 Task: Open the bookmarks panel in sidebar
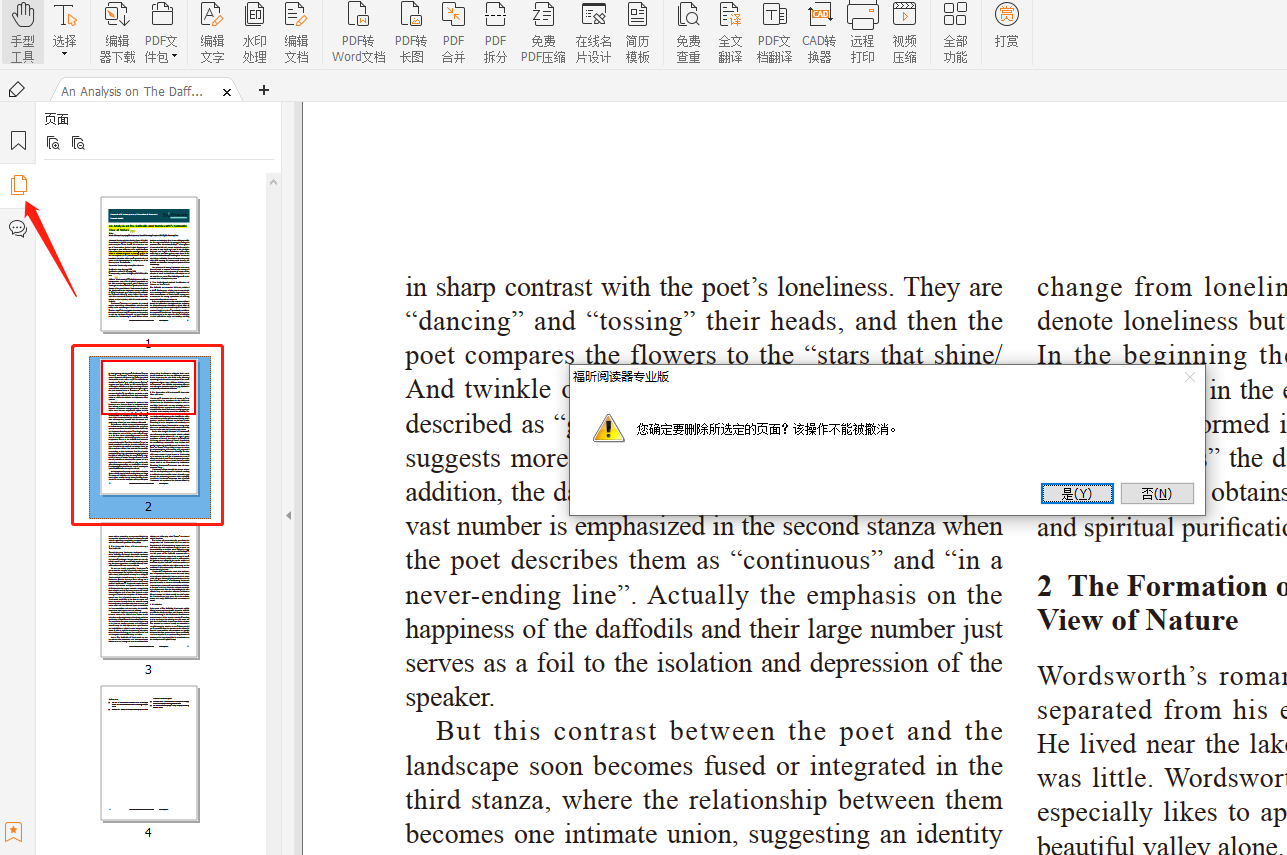click(x=17, y=140)
